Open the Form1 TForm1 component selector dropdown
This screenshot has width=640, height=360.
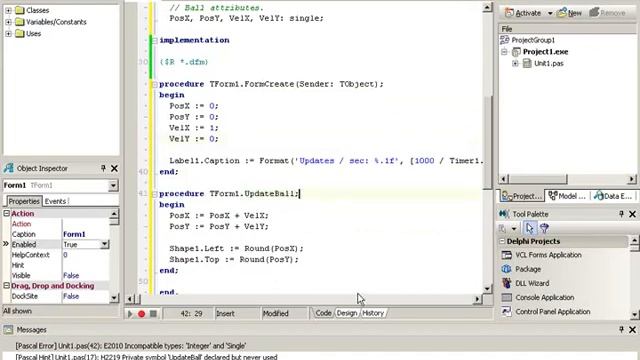coord(113,186)
